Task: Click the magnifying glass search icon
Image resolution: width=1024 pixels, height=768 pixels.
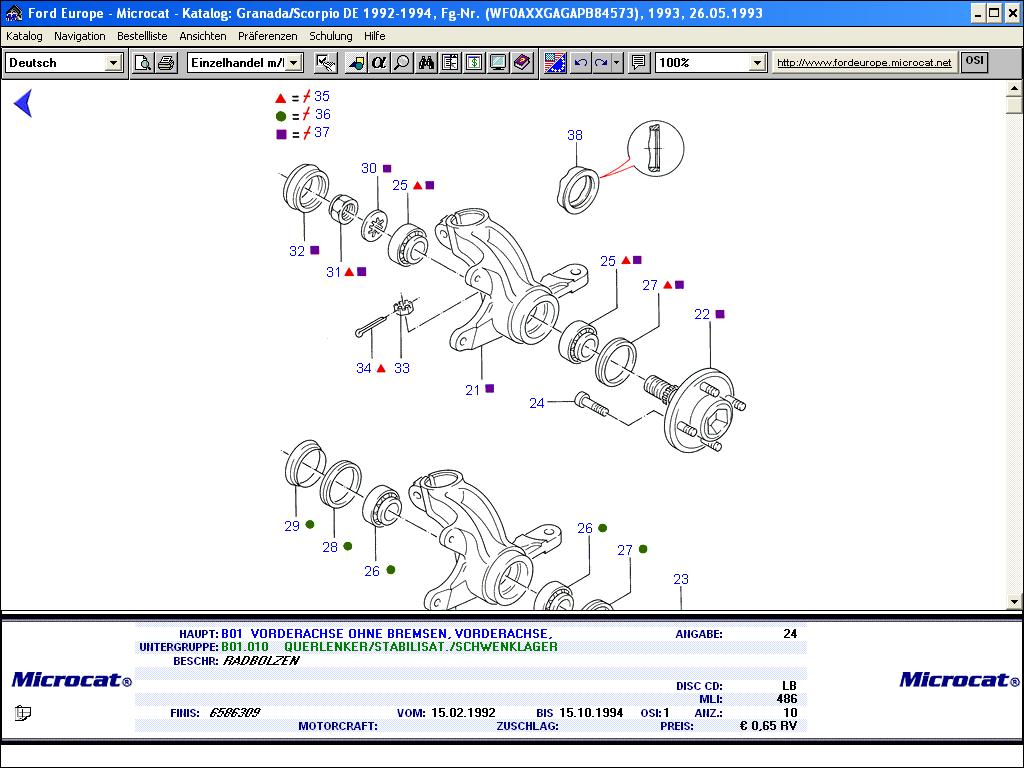Action: point(402,63)
